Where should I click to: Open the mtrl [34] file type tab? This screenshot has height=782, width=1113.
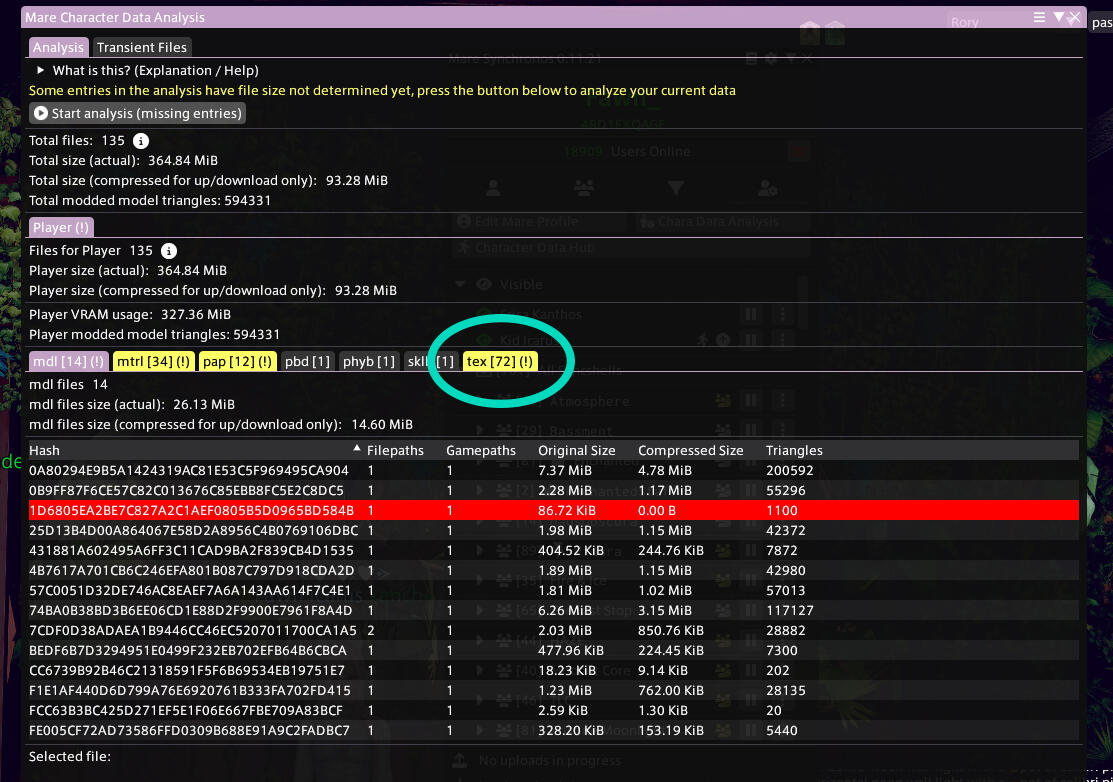click(153, 361)
